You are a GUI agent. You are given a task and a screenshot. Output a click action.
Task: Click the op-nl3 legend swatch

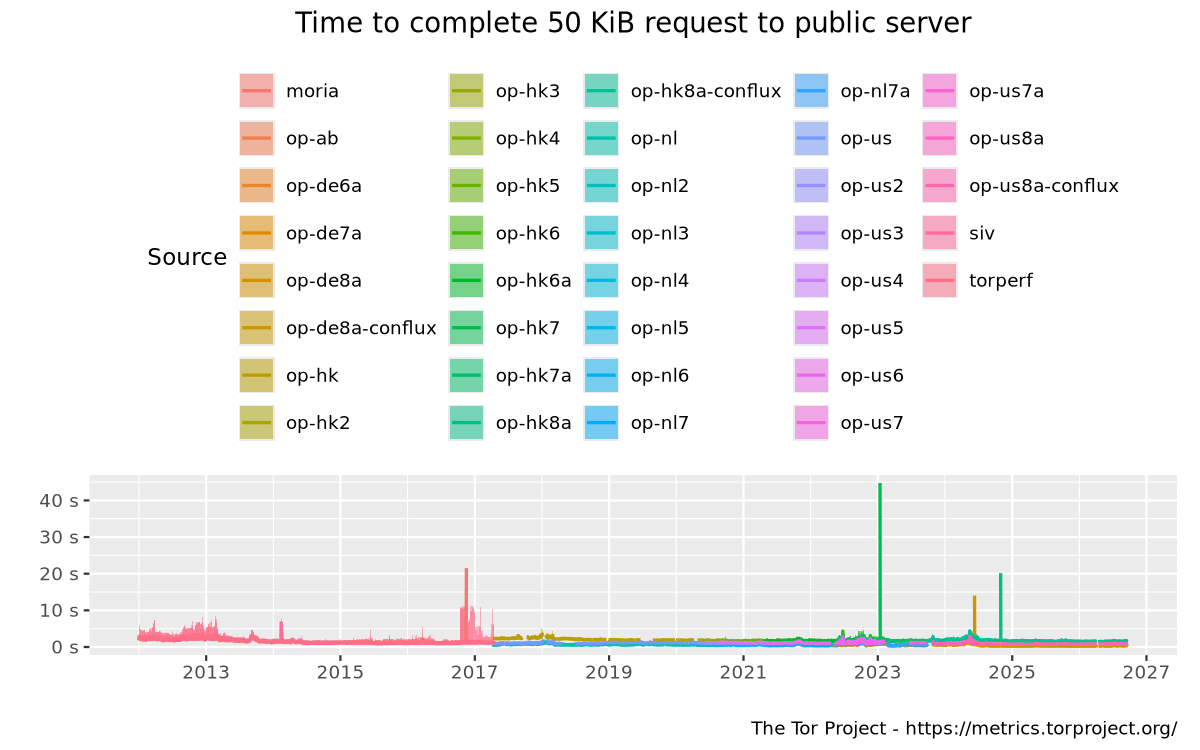click(x=602, y=233)
